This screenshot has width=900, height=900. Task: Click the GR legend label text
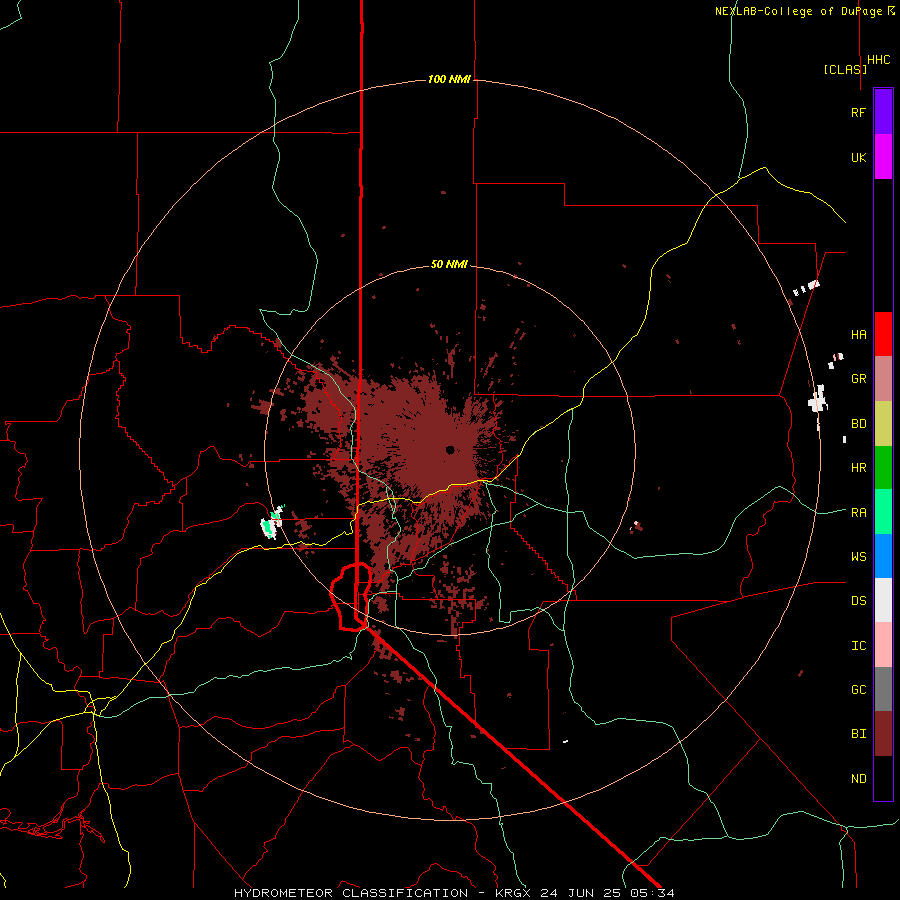[x=858, y=379]
